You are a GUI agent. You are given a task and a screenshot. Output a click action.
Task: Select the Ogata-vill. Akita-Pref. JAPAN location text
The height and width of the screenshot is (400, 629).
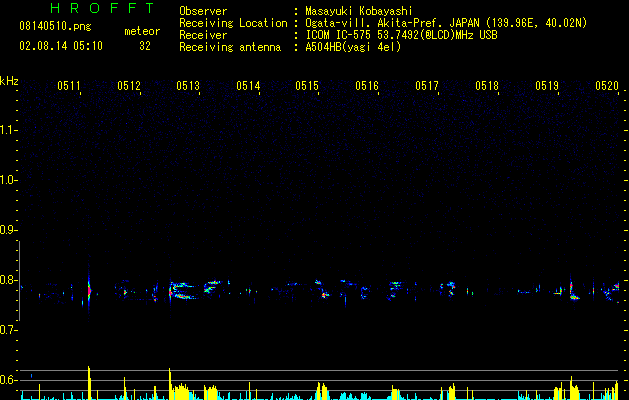click(x=446, y=23)
